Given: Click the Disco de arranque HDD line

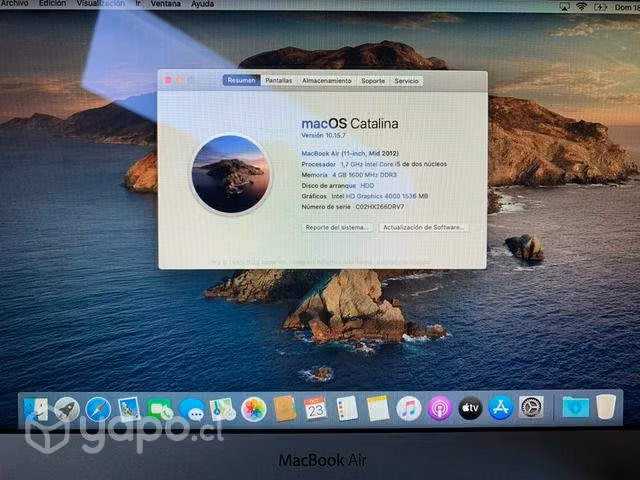Looking at the screenshot, I should [338, 185].
